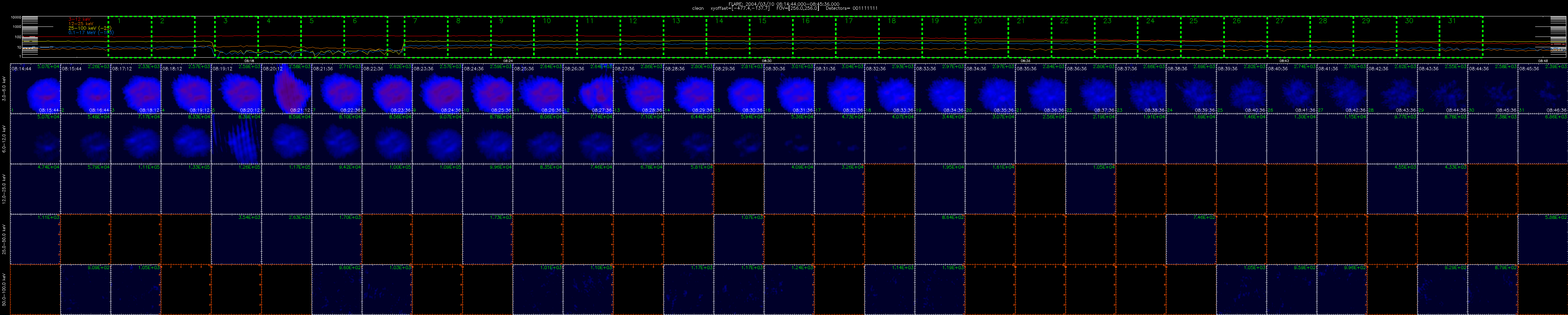Click the red '3-12 keV' legend label
The image size is (1568, 315).
[80, 19]
